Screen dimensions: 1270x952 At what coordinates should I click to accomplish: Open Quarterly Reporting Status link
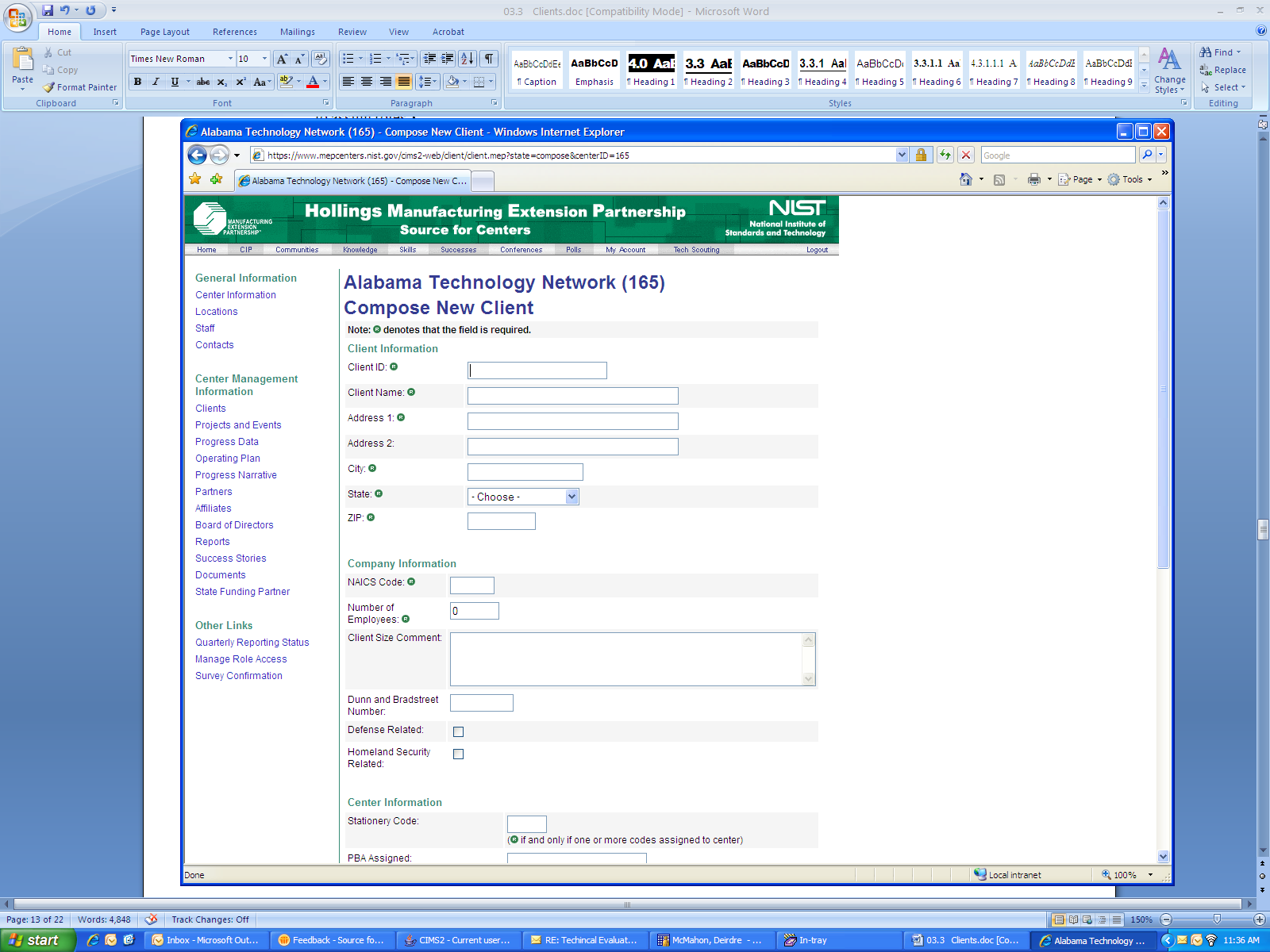point(252,643)
